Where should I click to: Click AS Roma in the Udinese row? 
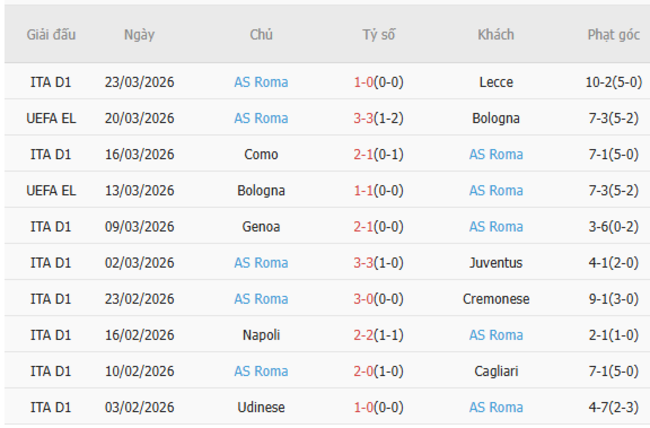(x=496, y=406)
